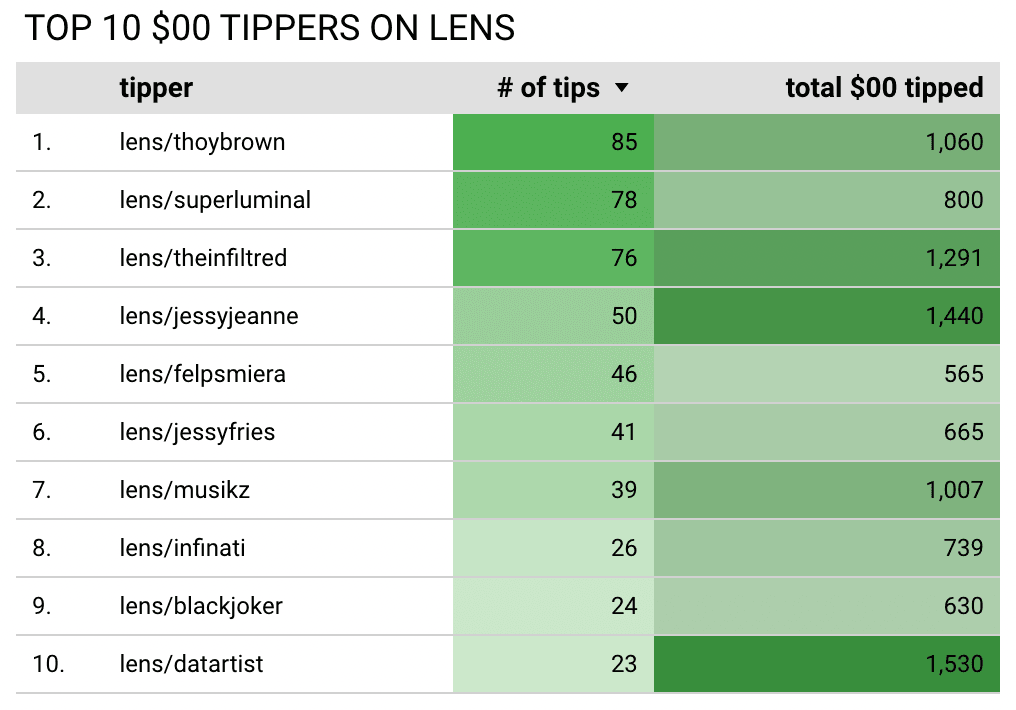The width and height of the screenshot is (1016, 710).
Task: Click the lens/infinati tipper name
Action: (182, 548)
